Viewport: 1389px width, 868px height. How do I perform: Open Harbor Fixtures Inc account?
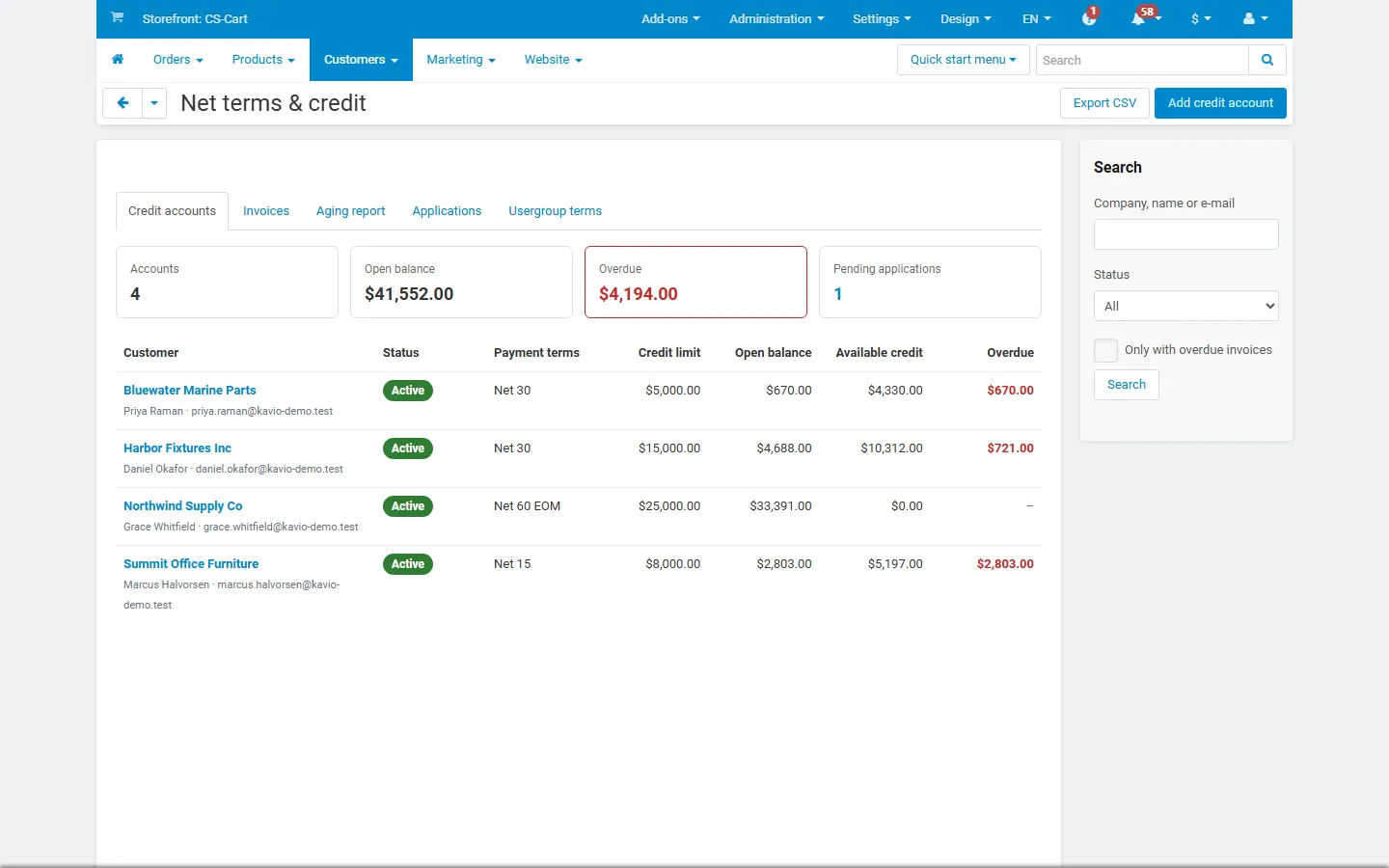click(x=177, y=448)
